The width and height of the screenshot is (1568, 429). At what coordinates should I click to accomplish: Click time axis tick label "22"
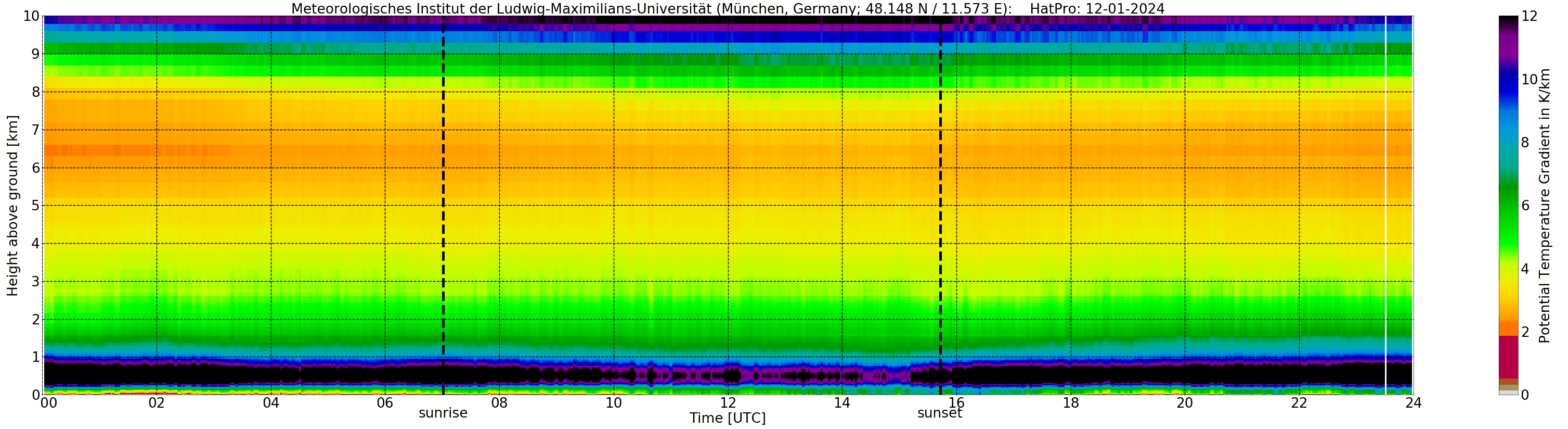pyautogui.click(x=1299, y=403)
